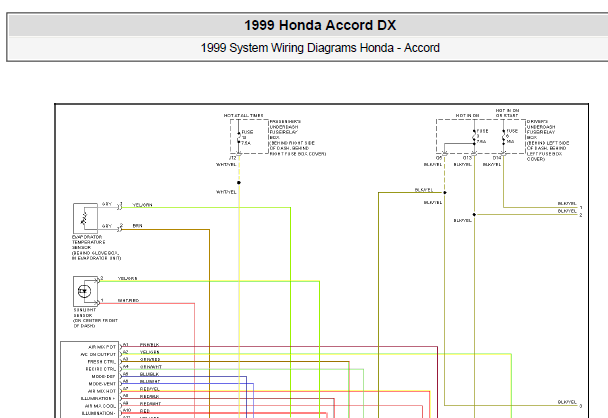Select the Fuse 13 symbol in passenger's fuse box

point(239,138)
